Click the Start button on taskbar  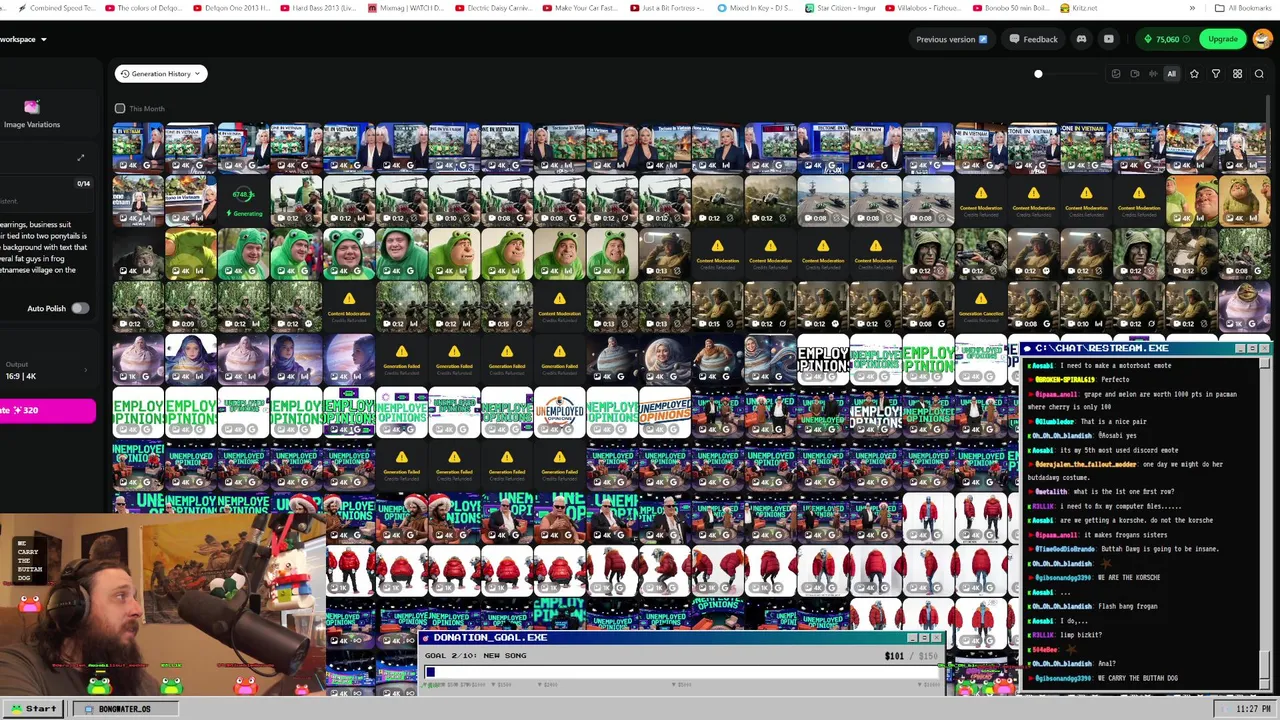(x=32, y=708)
